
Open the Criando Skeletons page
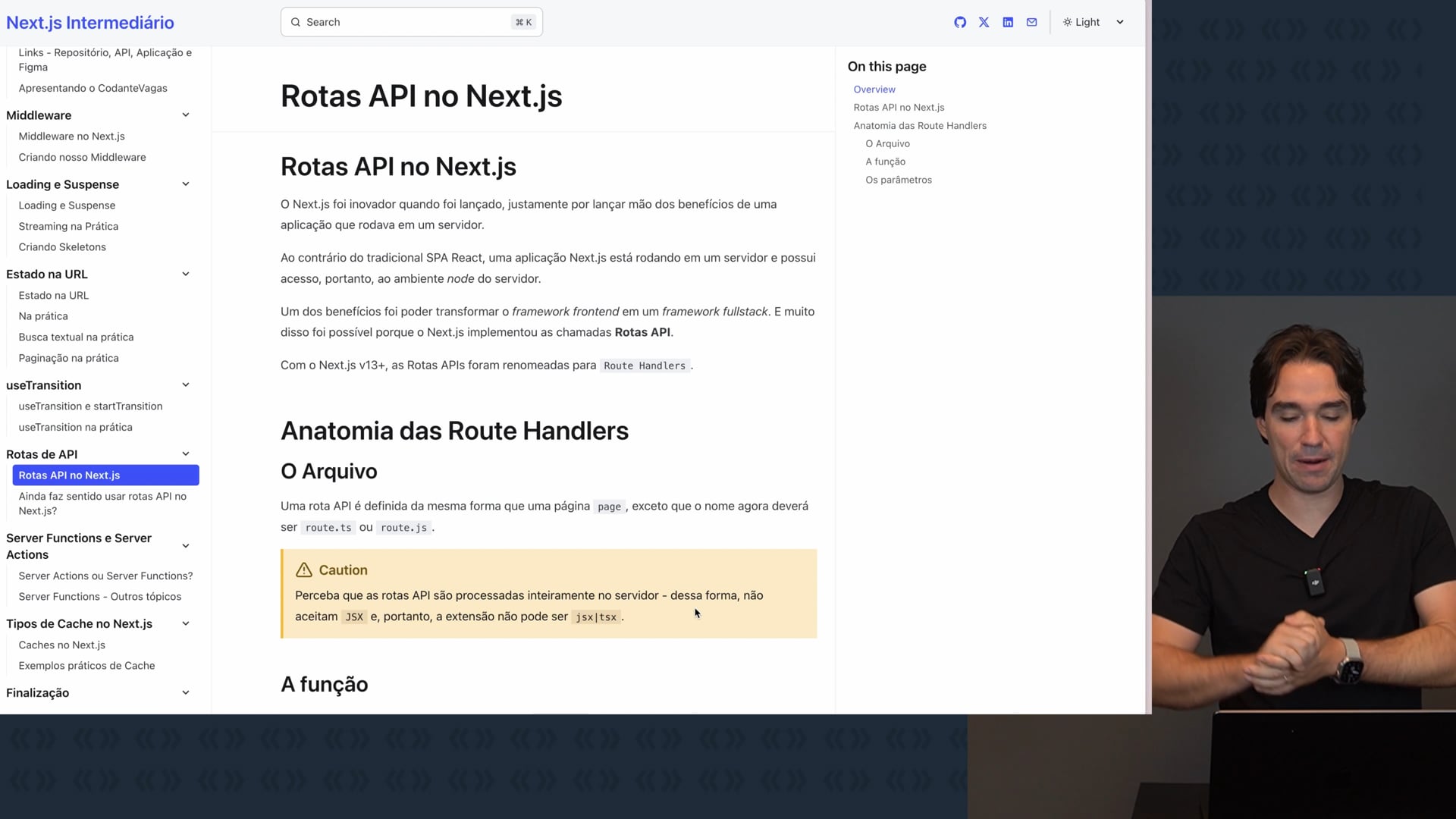point(62,247)
